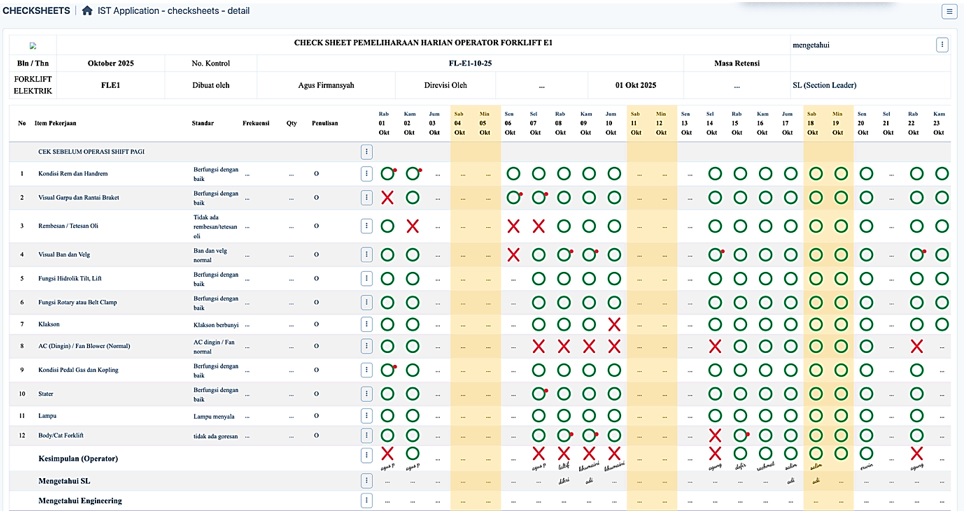Screen dimensions: 967x517
Task: Toggle red X for Rembesan Oli on 02 Okt
Action: [412, 226]
